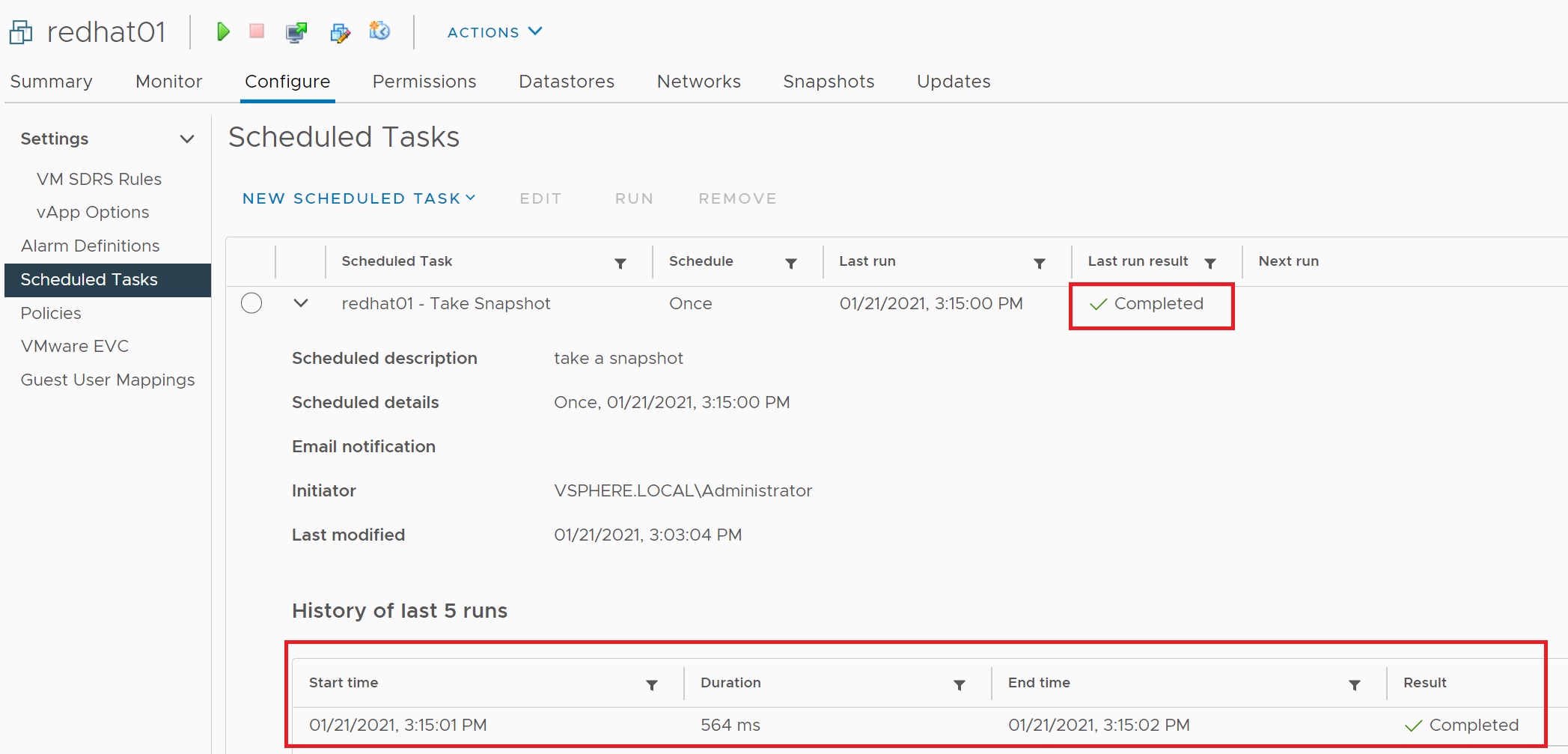Open Alarm Definitions in the sidebar
Viewport: 1568px width, 754px height.
[90, 246]
